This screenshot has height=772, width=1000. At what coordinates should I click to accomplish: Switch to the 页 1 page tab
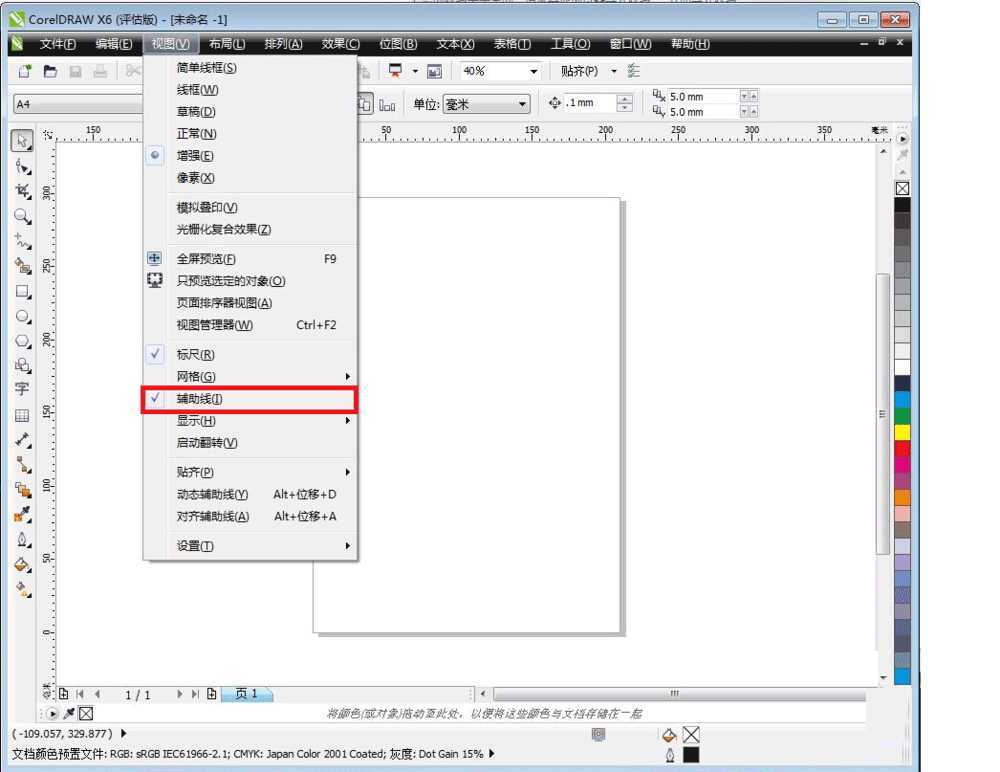point(246,694)
